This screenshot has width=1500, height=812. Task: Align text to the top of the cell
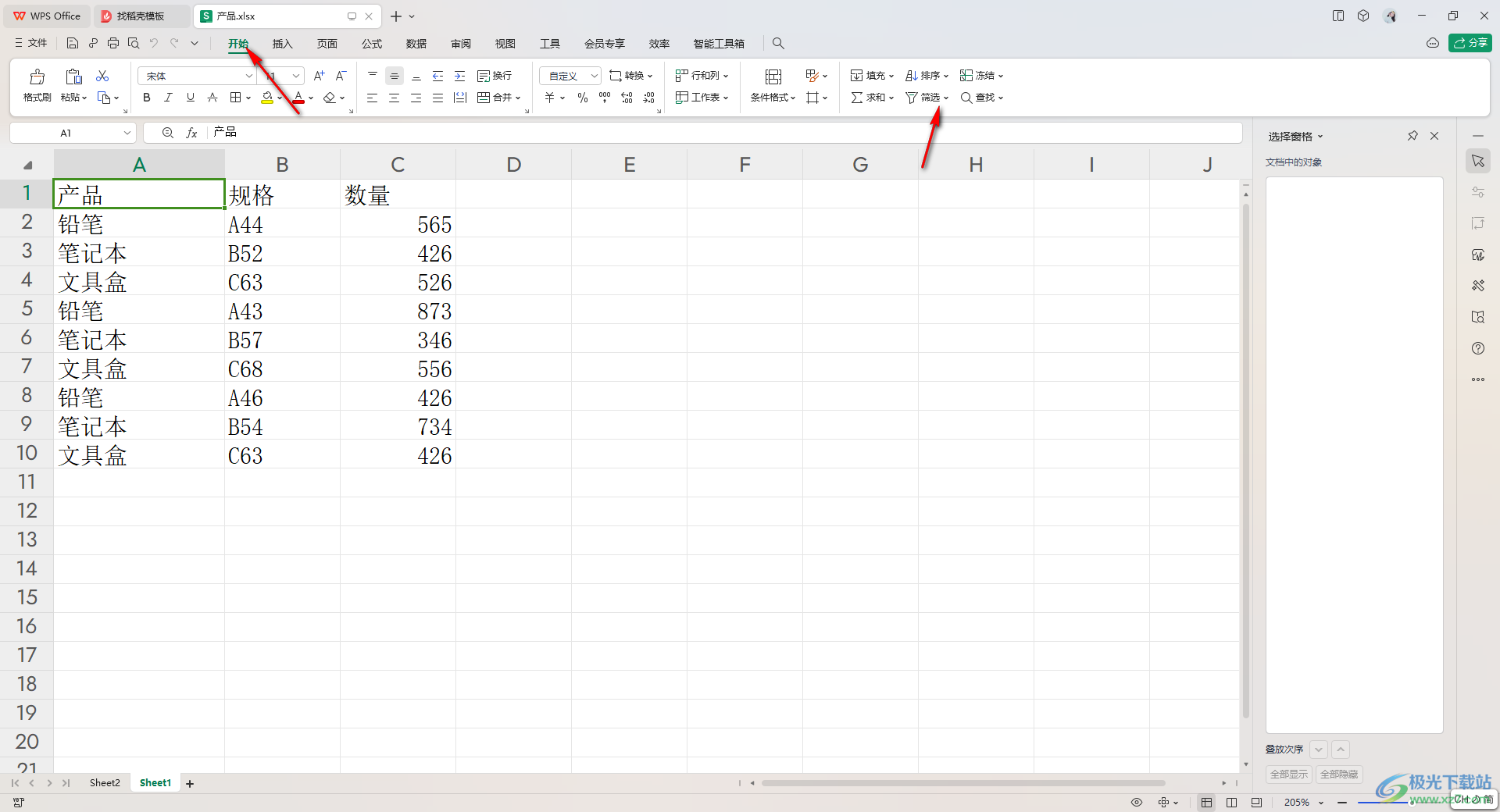click(x=373, y=76)
